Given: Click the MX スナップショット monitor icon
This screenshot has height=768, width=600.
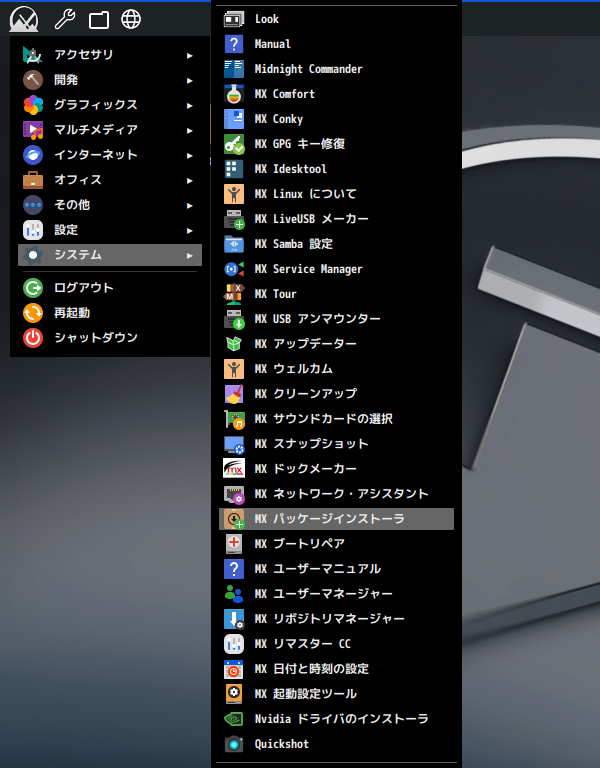Looking at the screenshot, I should tap(234, 444).
